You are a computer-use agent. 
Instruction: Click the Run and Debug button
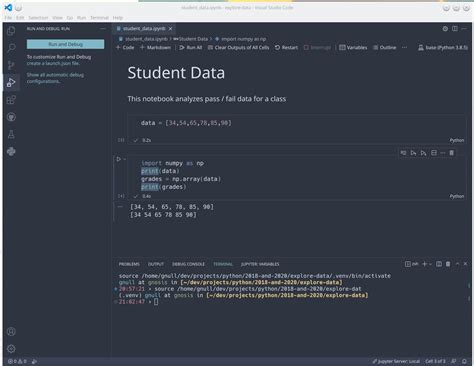click(x=65, y=44)
